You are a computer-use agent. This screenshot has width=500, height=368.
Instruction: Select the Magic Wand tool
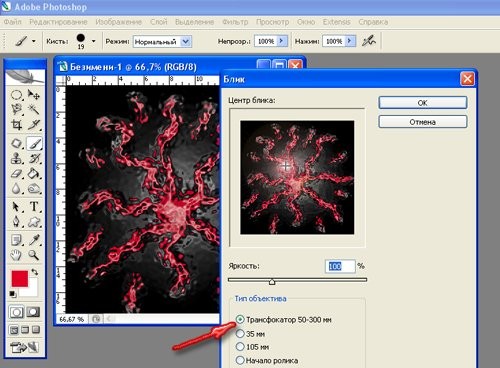click(34, 109)
